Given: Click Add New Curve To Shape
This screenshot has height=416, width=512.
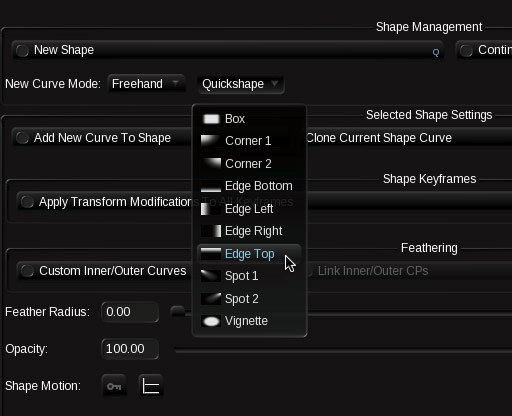Looking at the screenshot, I should click(102, 138).
